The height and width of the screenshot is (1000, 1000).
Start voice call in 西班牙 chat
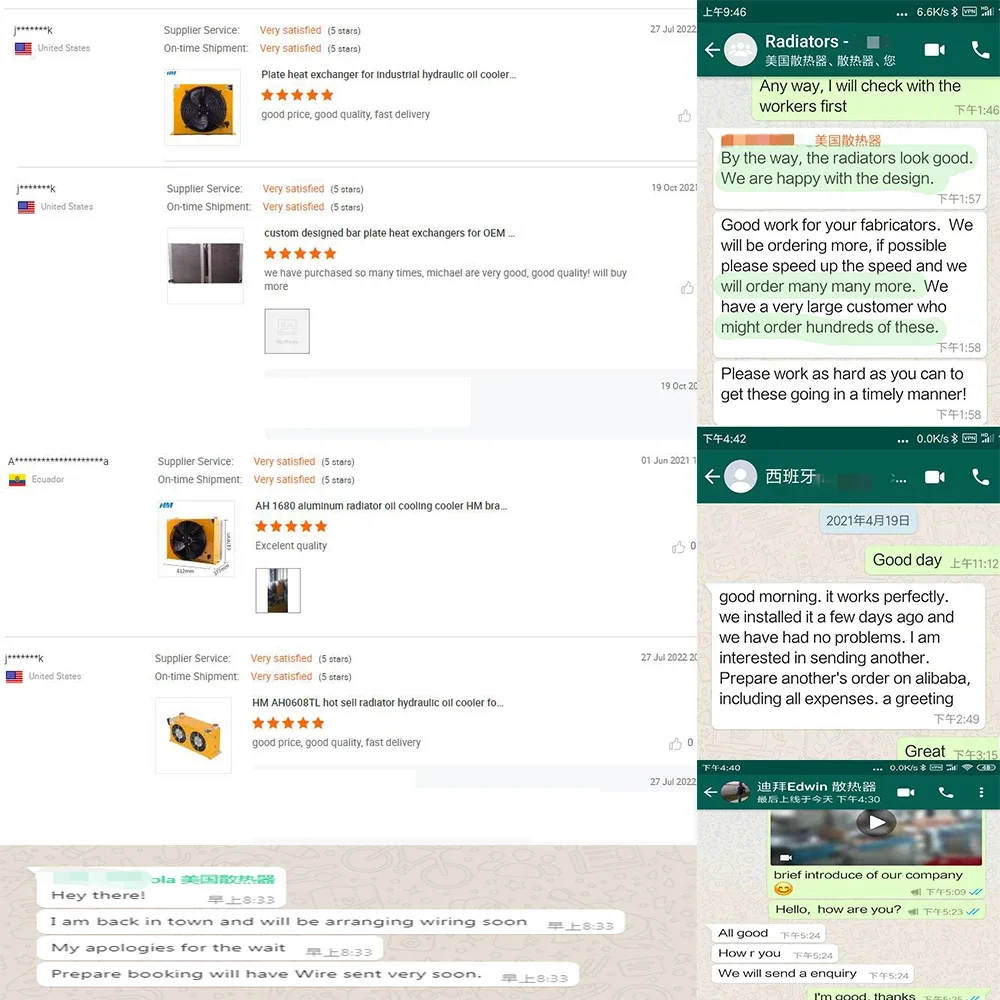tap(980, 476)
